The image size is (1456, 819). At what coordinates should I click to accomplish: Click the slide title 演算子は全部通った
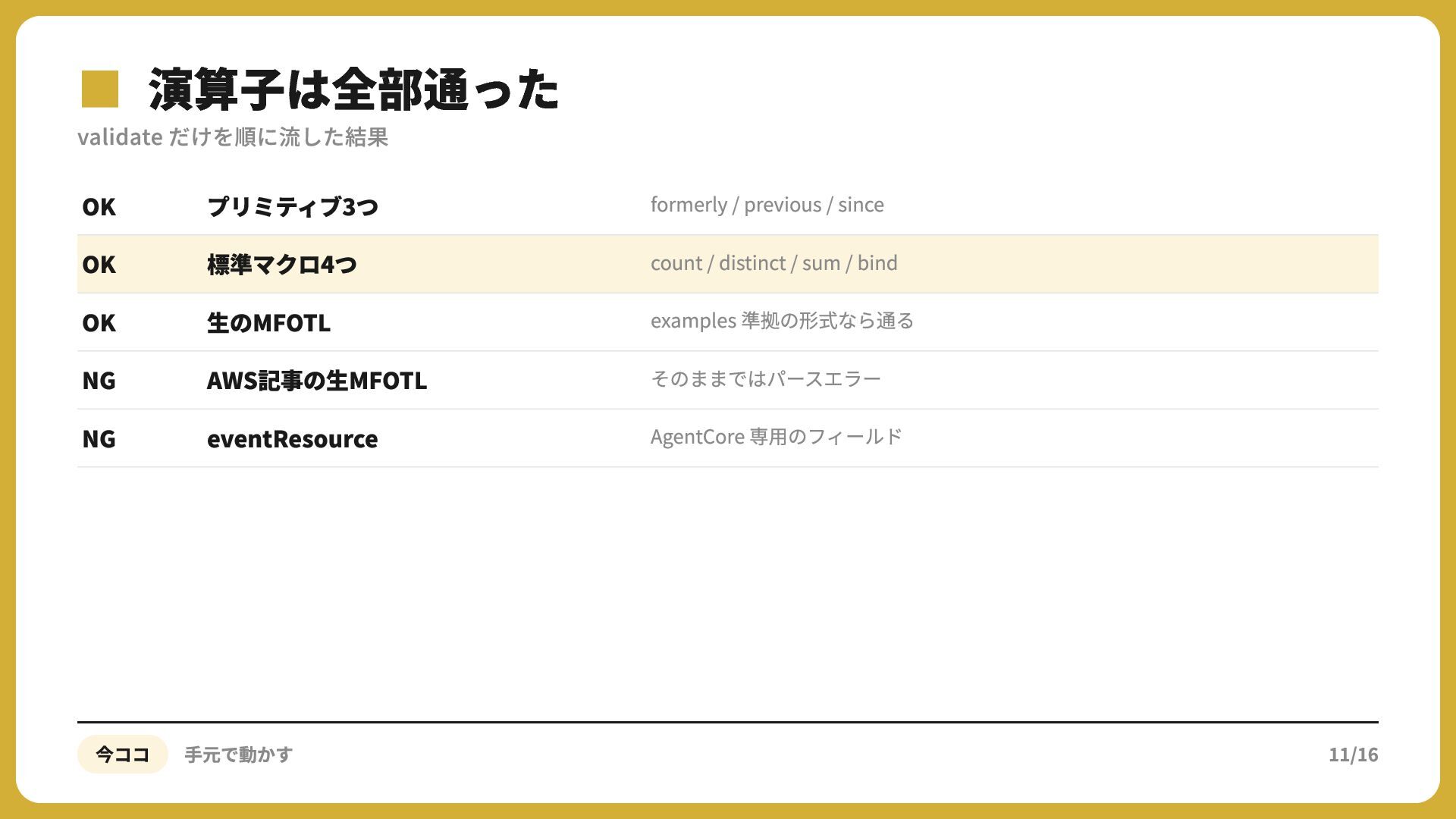[x=354, y=89]
